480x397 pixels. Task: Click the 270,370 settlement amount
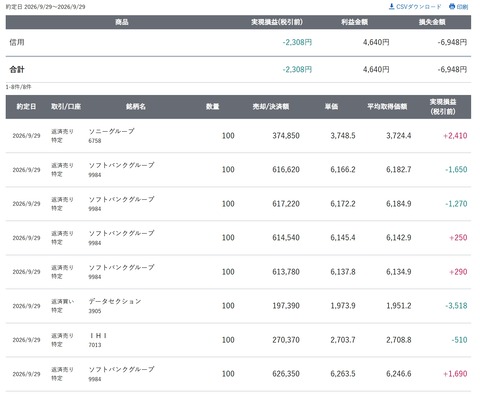point(286,340)
